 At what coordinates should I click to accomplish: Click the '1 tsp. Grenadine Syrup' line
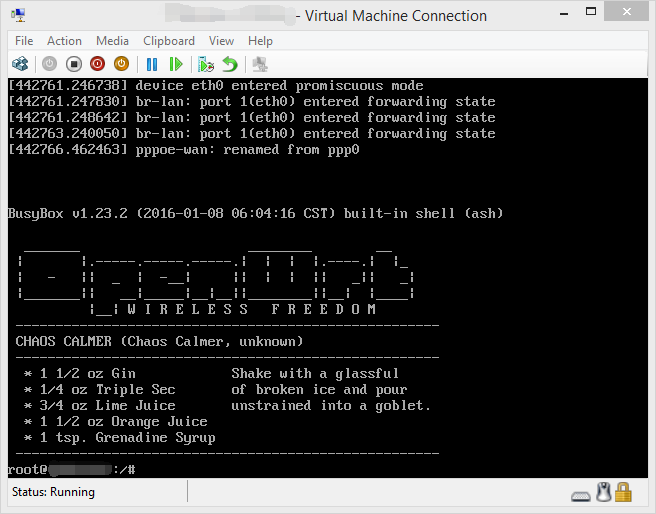[120, 437]
